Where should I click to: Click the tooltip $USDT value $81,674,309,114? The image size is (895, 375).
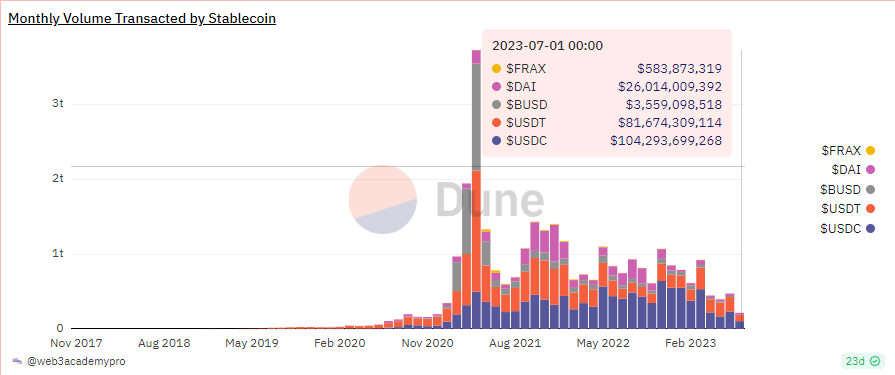point(670,122)
